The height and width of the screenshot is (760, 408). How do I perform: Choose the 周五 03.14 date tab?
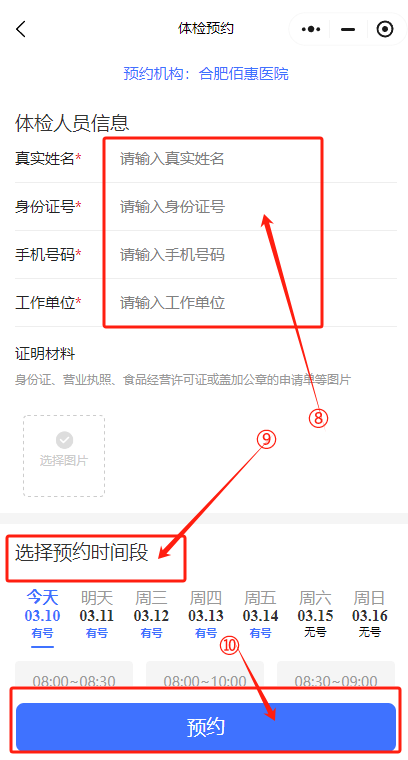click(x=260, y=614)
